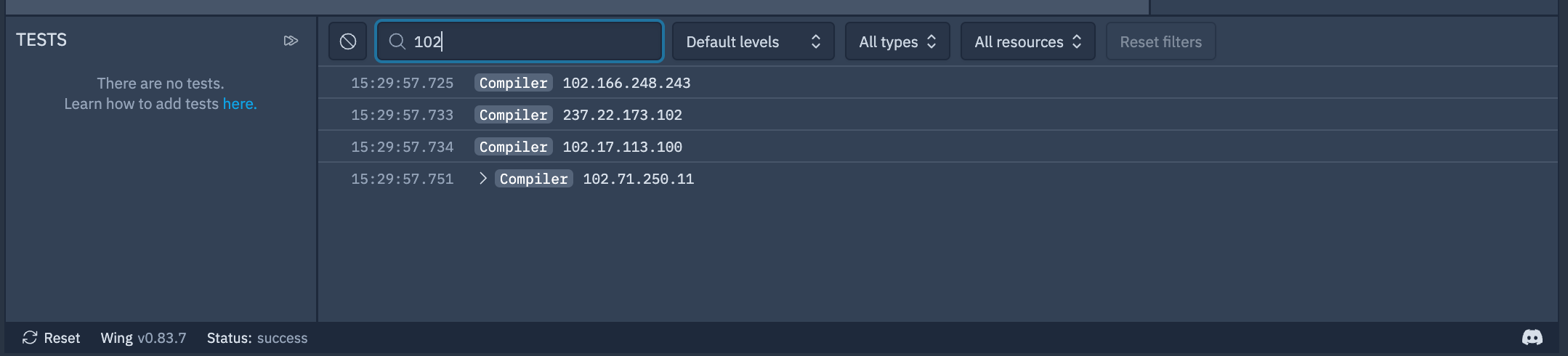Open the Default levels dropdown
1568x356 pixels.
(753, 41)
